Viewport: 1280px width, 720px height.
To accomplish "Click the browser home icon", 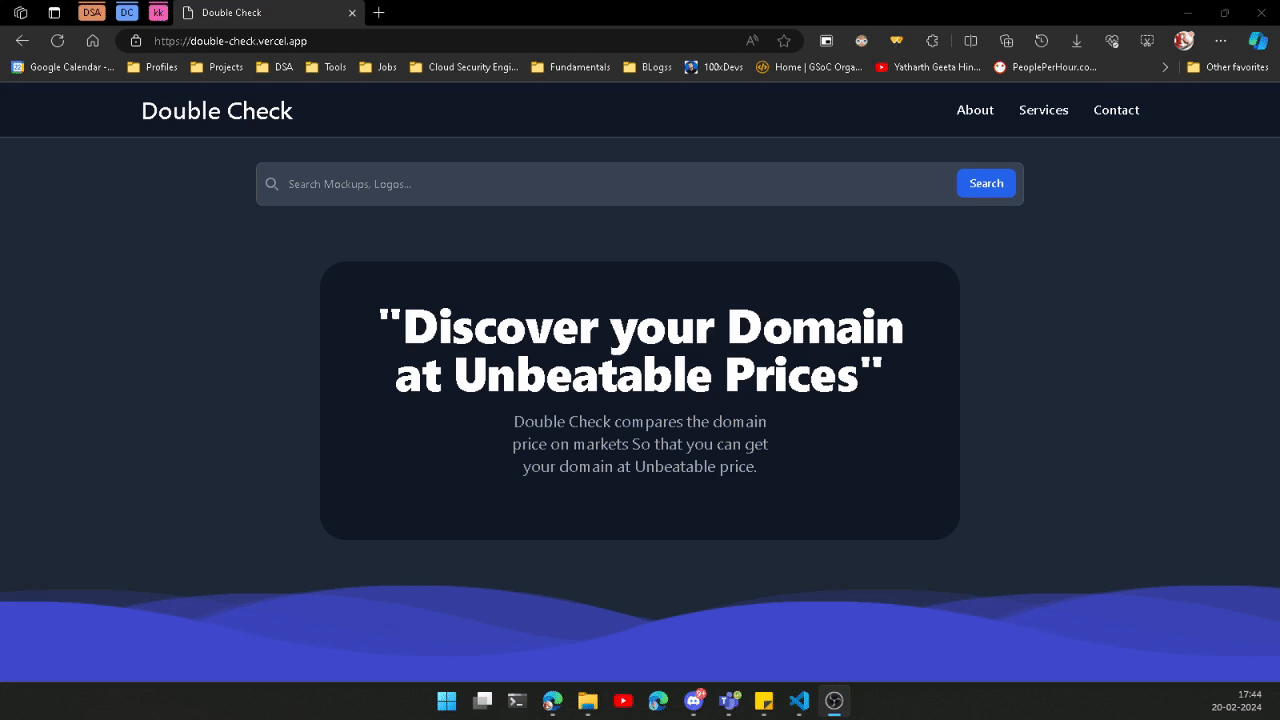I will (92, 41).
